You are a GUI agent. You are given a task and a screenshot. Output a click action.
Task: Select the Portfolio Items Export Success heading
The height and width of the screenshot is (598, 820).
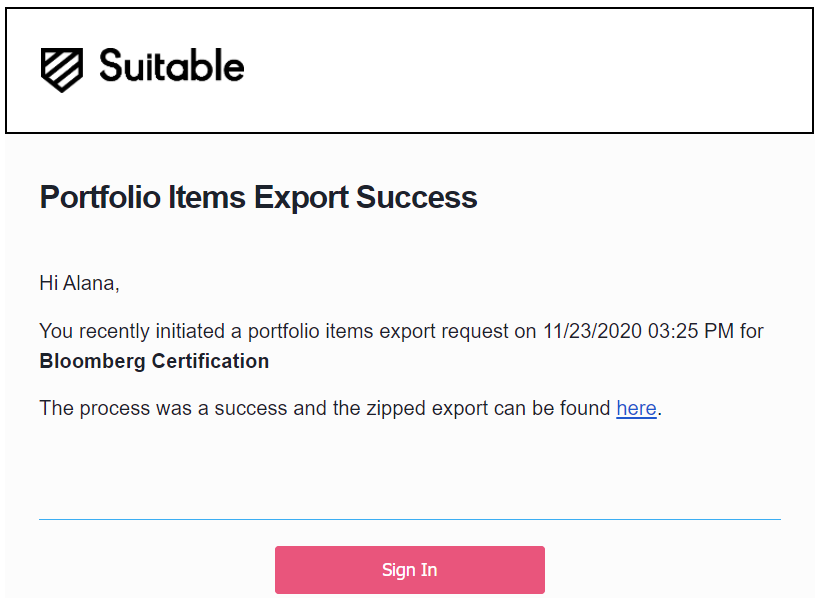pyautogui.click(x=258, y=198)
